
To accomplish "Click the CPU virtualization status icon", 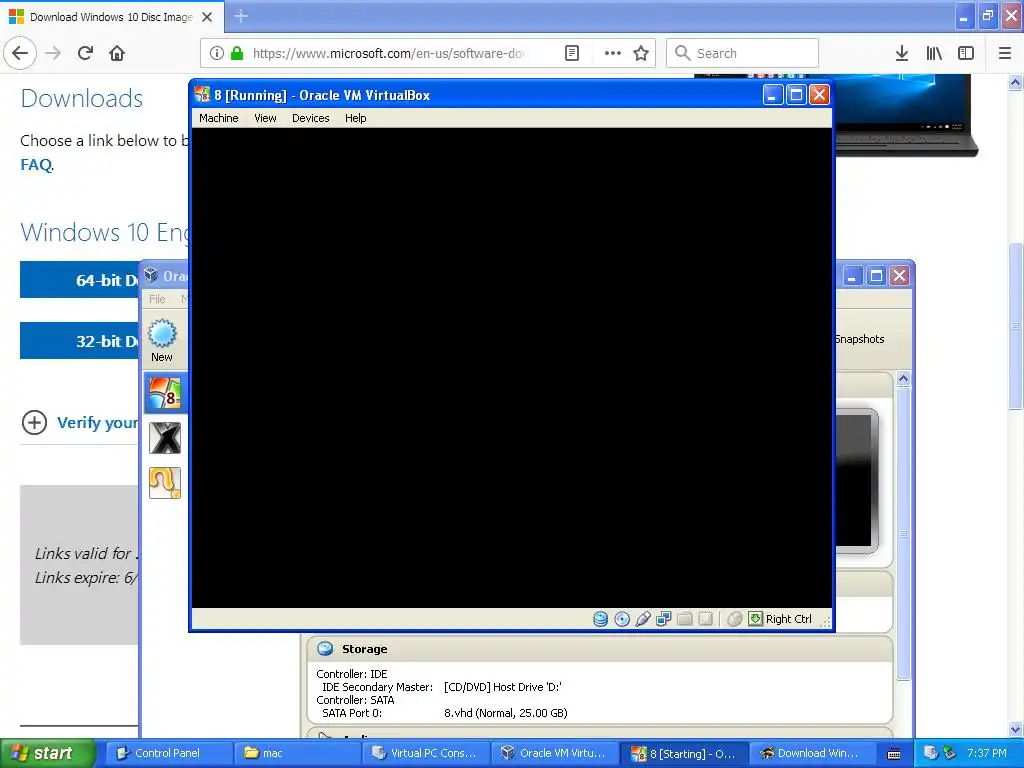I will 705,618.
